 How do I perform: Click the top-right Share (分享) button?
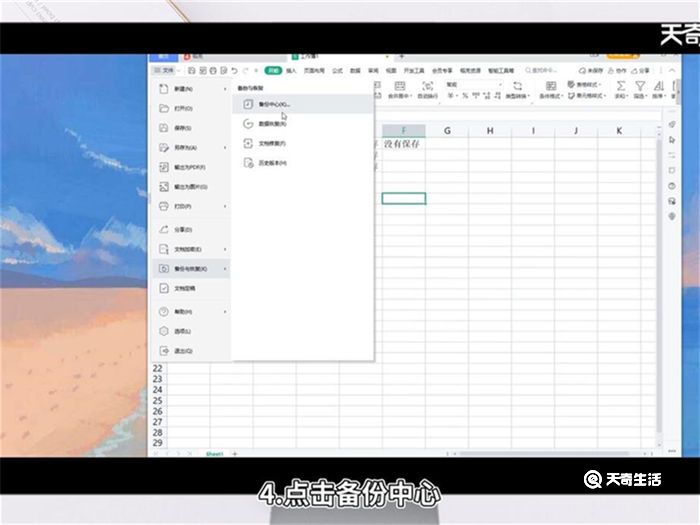point(640,71)
